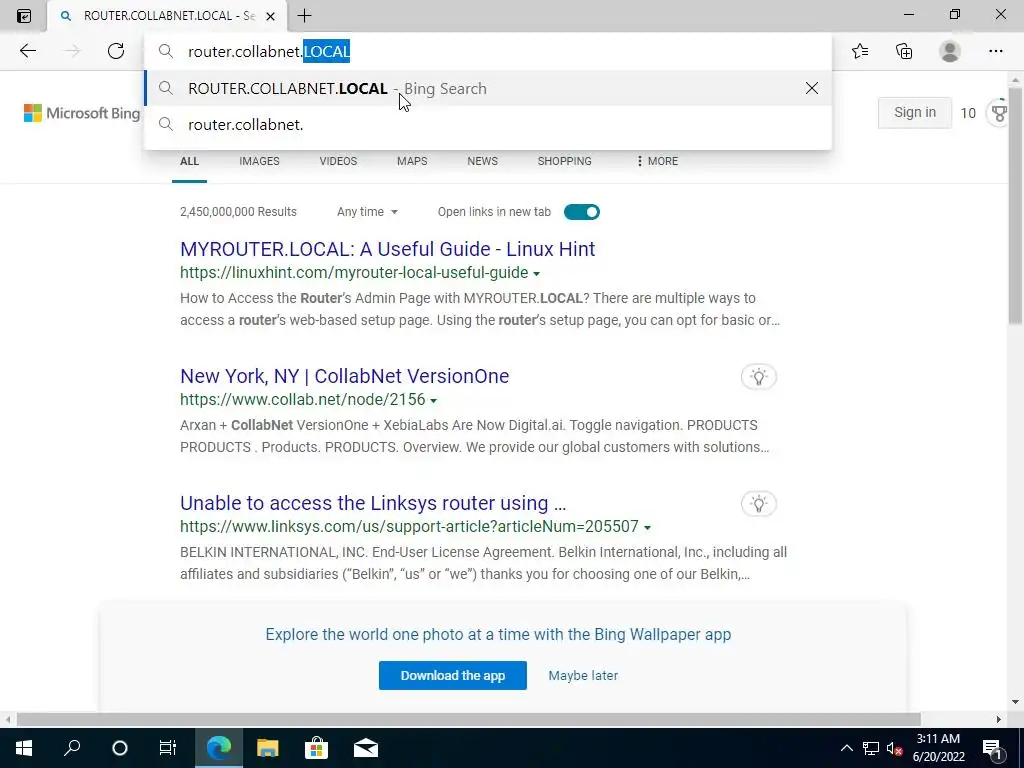1024x768 pixels.
Task: Open MYROUTER.LOCAL: A Useful Guide link
Action: pyautogui.click(x=388, y=249)
